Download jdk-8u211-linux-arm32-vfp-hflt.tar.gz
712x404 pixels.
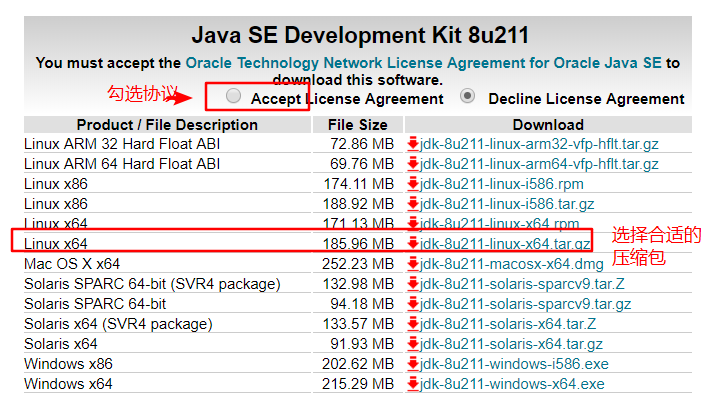539,144
